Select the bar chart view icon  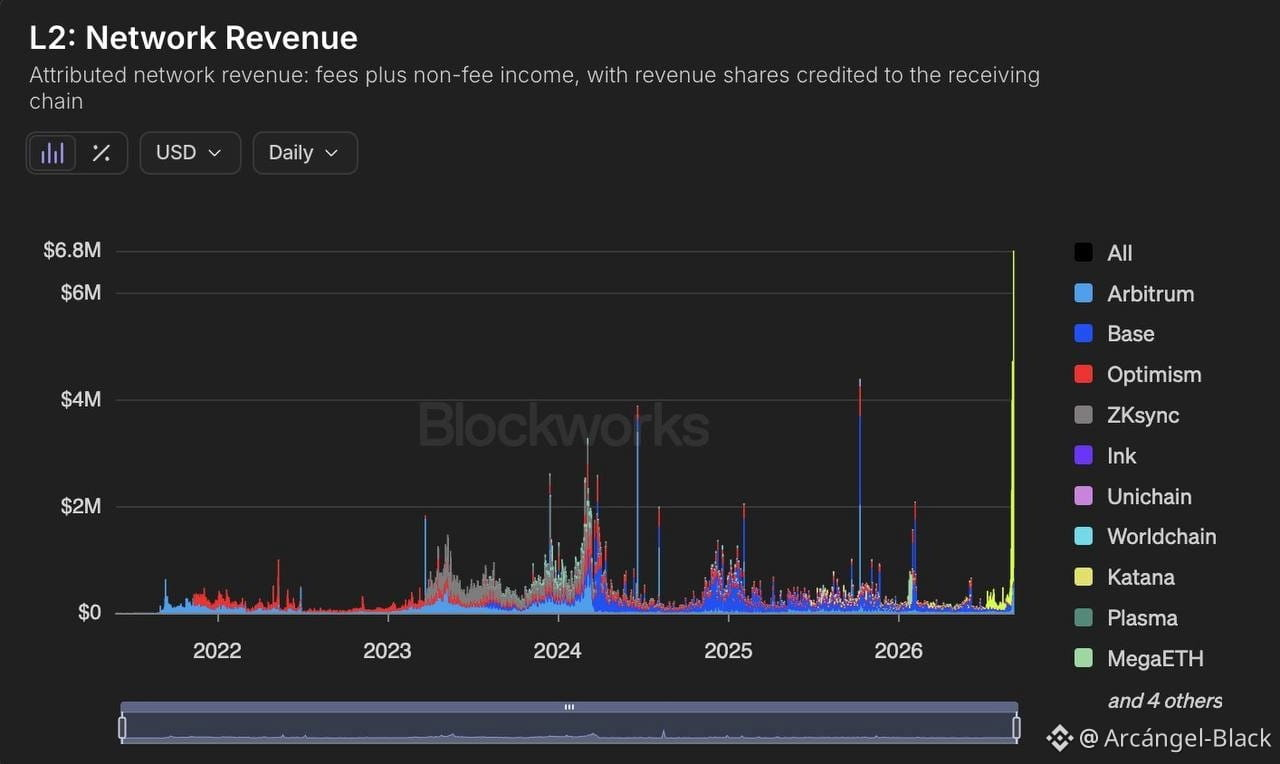[52, 153]
